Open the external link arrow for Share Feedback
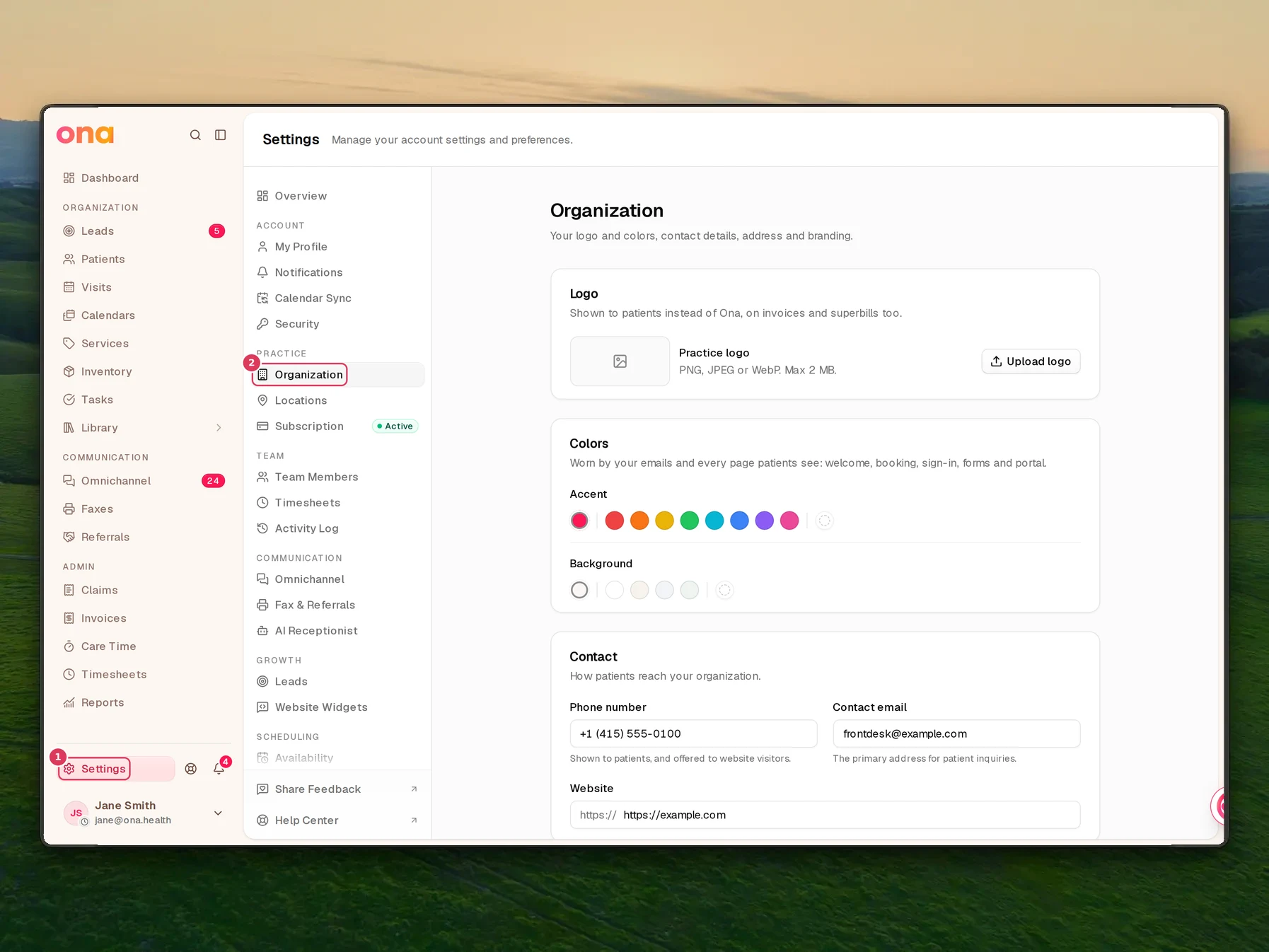This screenshot has width=1269, height=952. (x=414, y=789)
